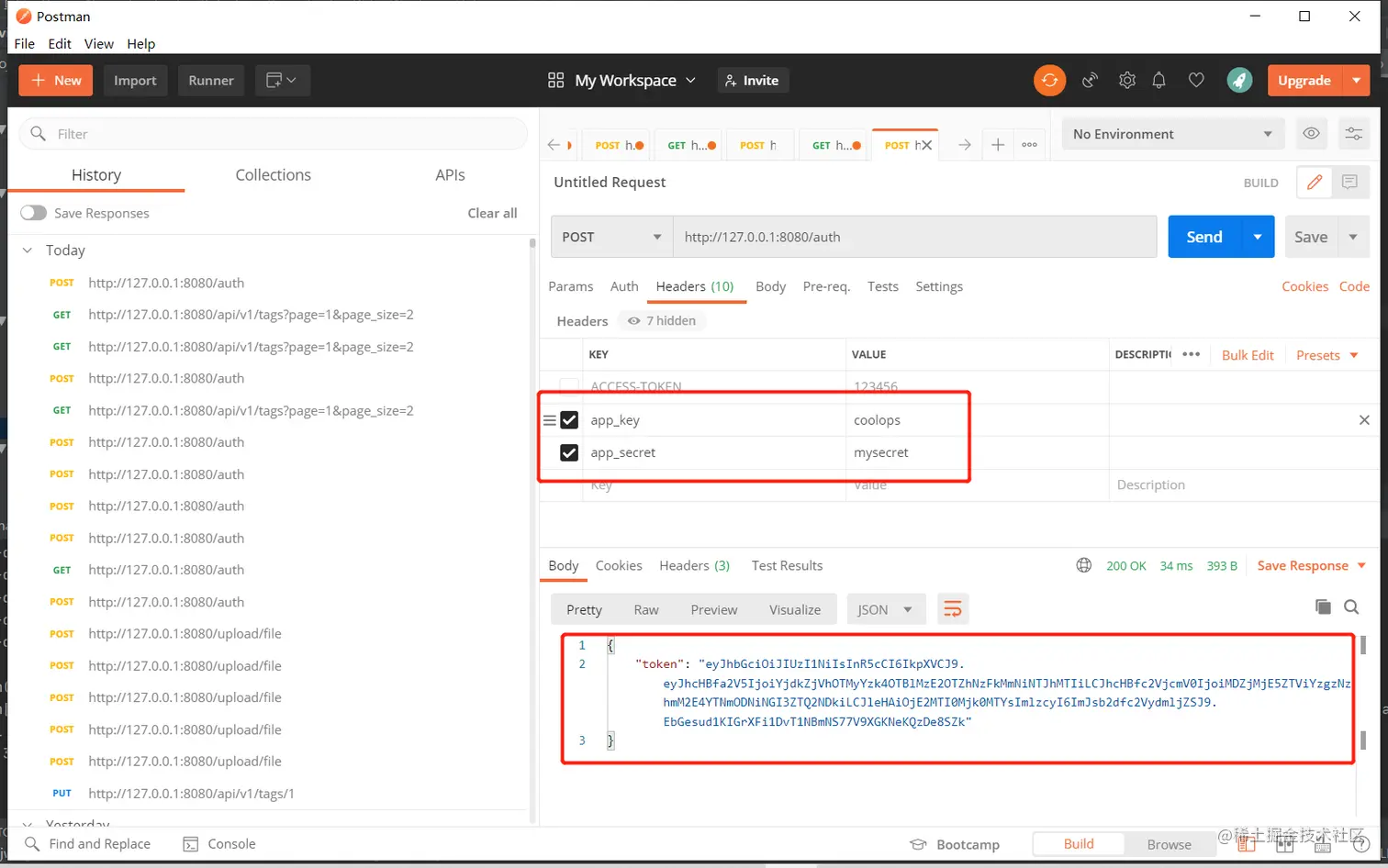Switch to APIs sidebar tab
The height and width of the screenshot is (868, 1388).
tap(450, 174)
